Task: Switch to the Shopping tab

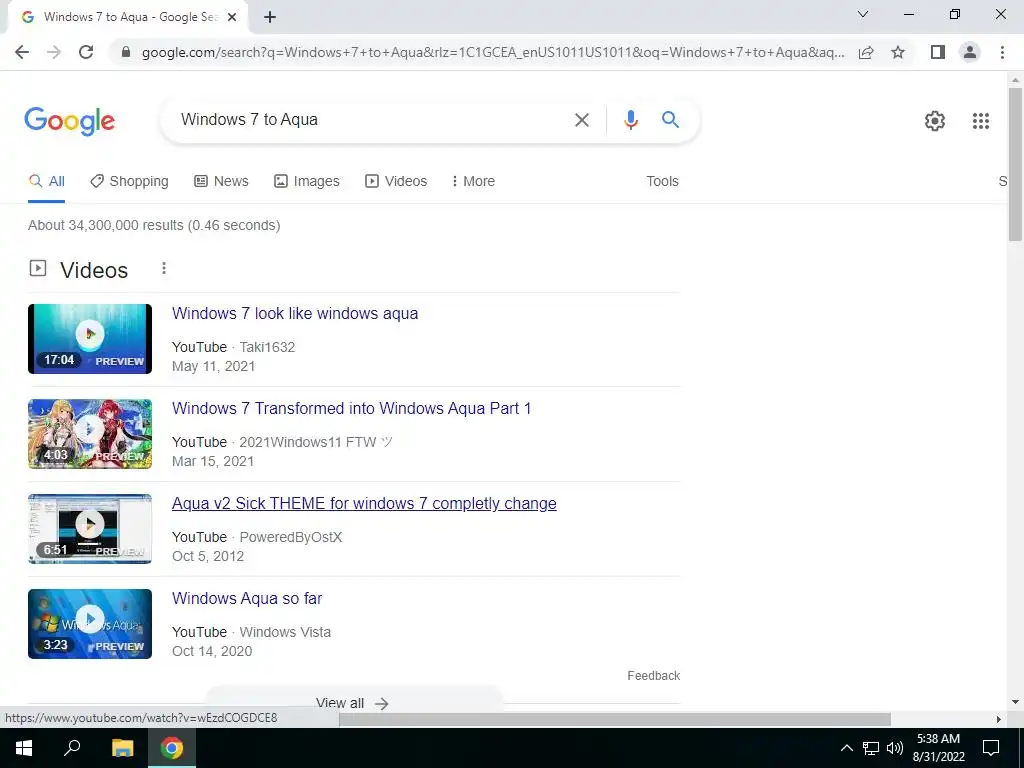Action: (129, 182)
